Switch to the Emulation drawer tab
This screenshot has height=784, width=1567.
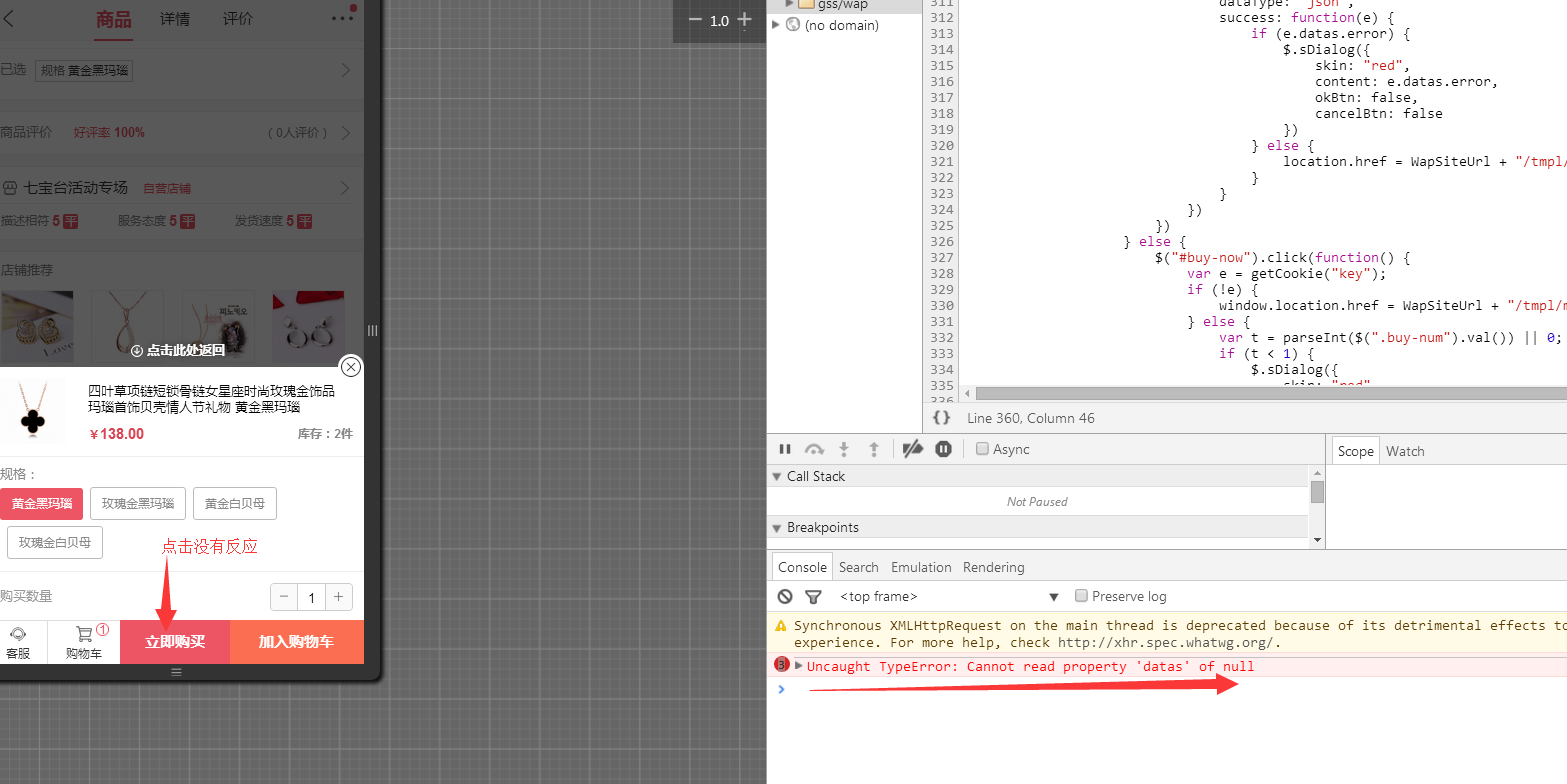pos(921,567)
